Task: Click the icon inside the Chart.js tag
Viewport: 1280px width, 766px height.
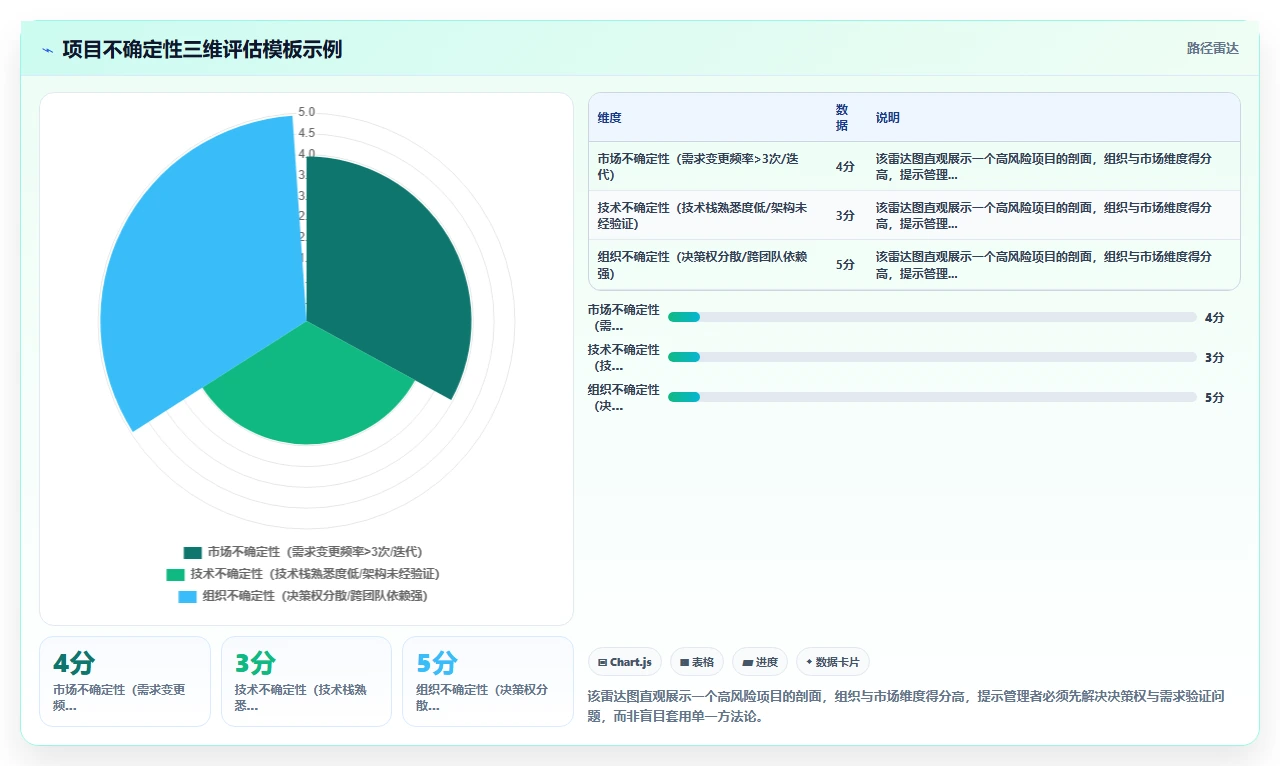Action: [x=602, y=662]
